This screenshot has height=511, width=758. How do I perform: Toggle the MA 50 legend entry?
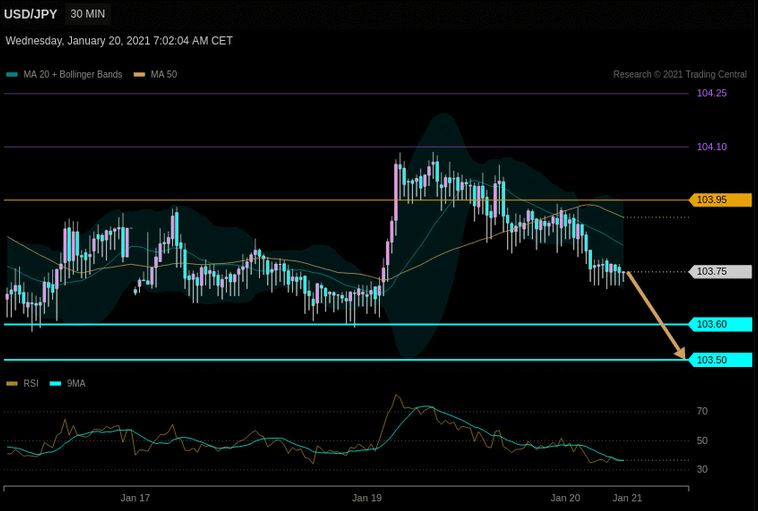click(x=155, y=74)
